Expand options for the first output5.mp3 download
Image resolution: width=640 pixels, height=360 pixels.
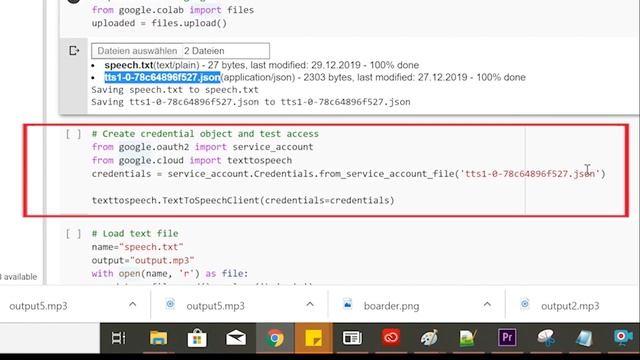[133, 304]
